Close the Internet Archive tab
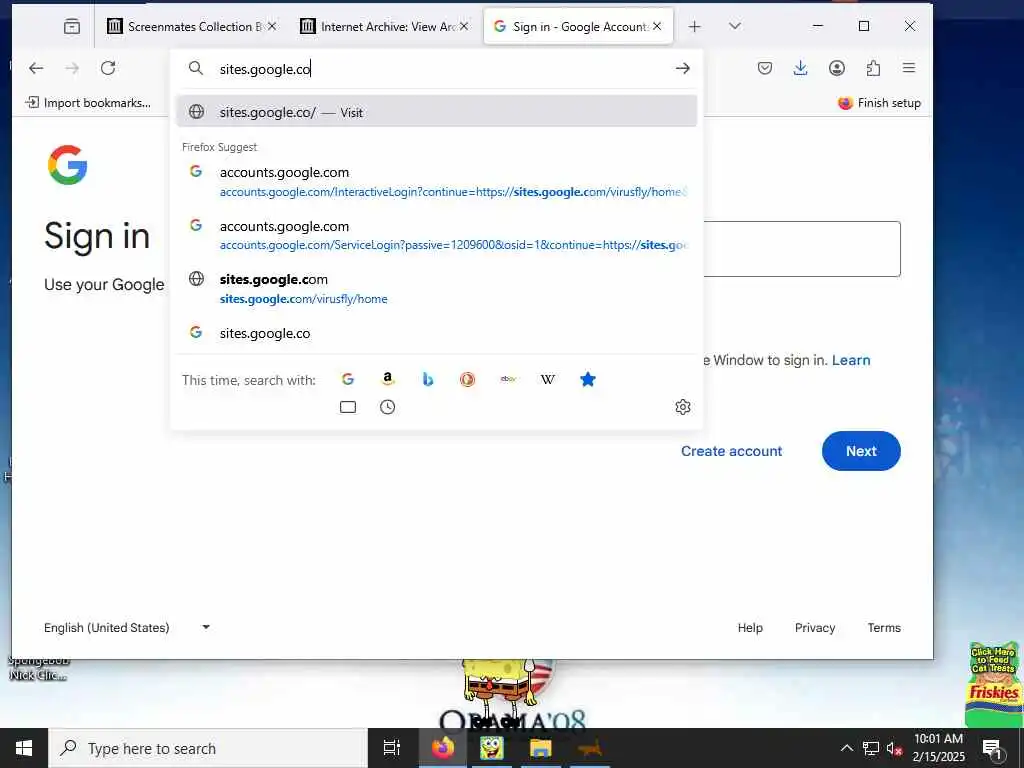This screenshot has width=1024, height=768. pyautogui.click(x=464, y=26)
